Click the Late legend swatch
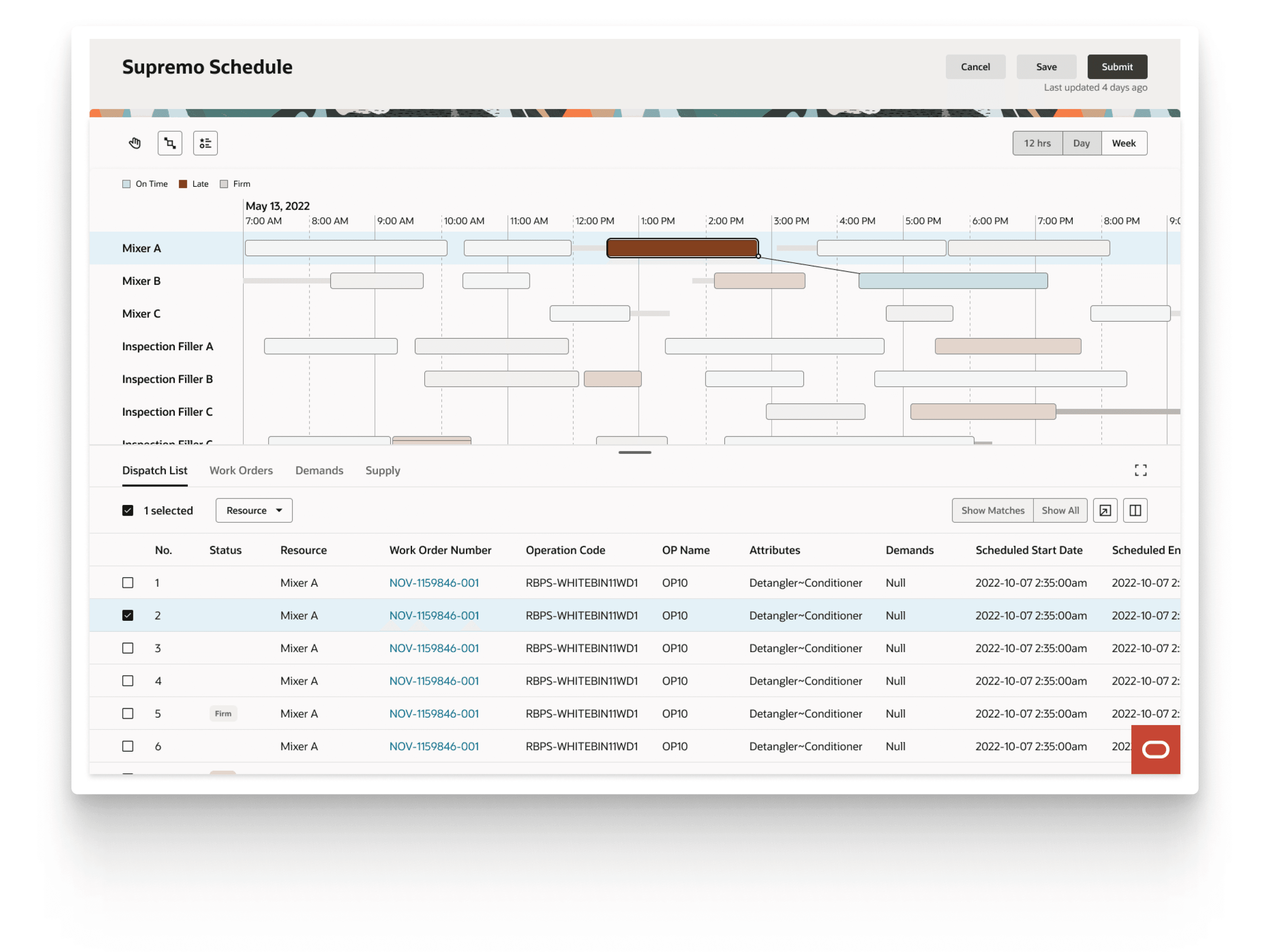The height and width of the screenshot is (952, 1270). (x=183, y=184)
